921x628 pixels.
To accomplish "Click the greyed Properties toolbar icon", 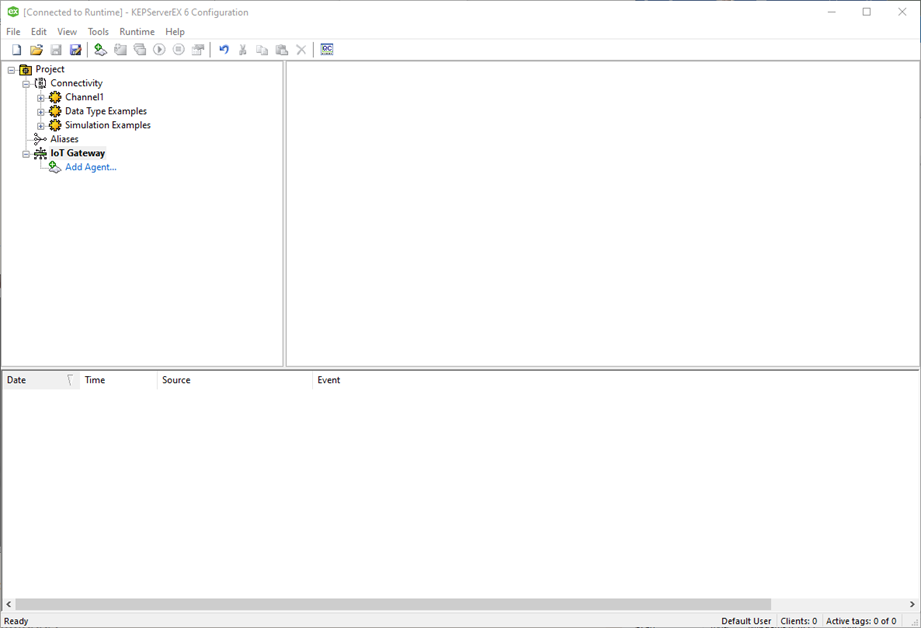I will 198,50.
